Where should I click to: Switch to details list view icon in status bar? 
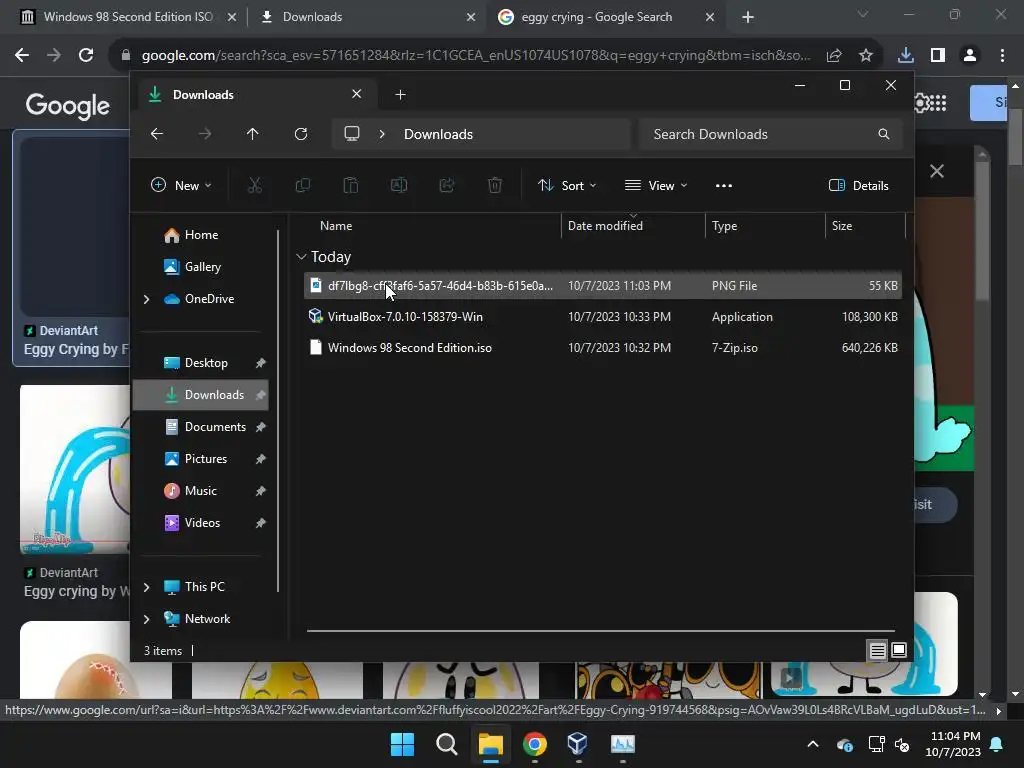pyautogui.click(x=878, y=650)
